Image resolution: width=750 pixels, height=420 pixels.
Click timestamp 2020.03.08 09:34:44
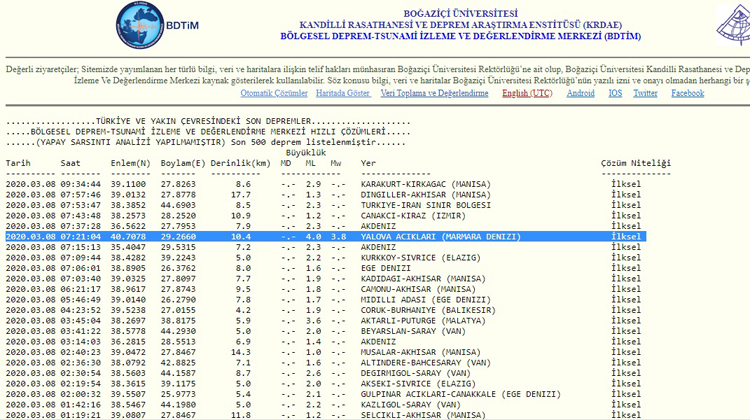53,184
